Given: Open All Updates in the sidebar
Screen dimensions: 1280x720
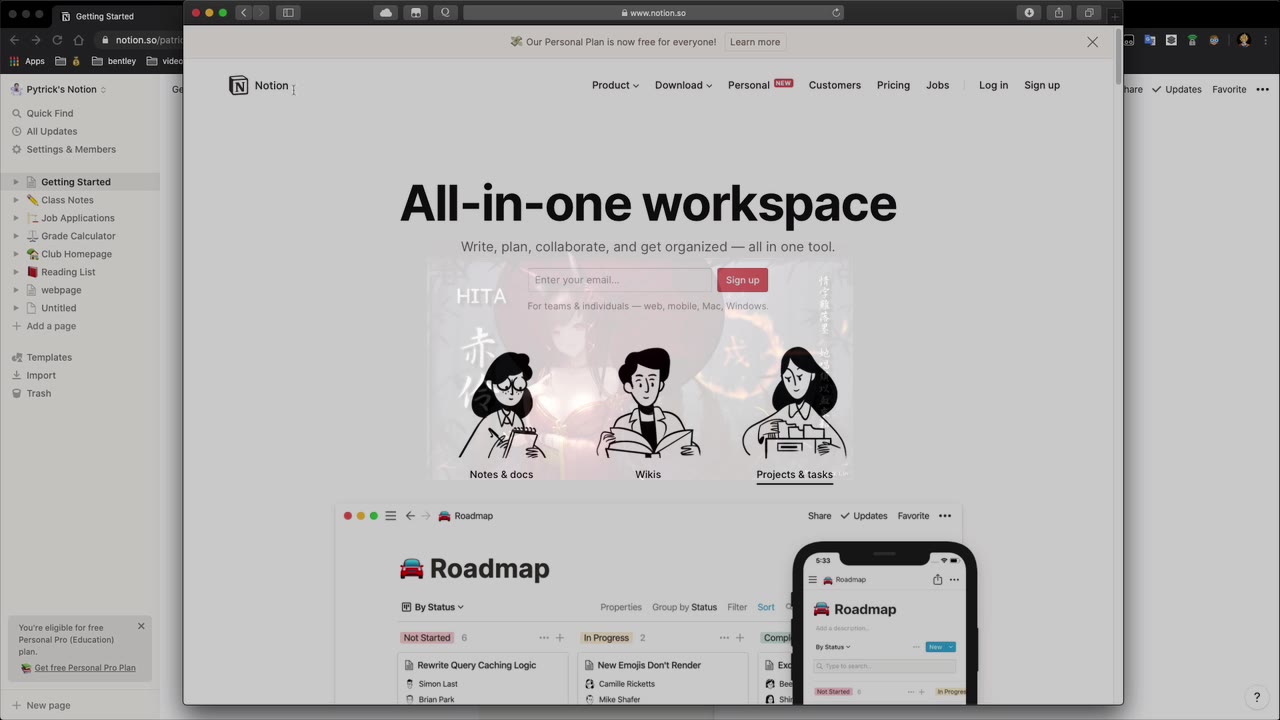Looking at the screenshot, I should pos(52,131).
